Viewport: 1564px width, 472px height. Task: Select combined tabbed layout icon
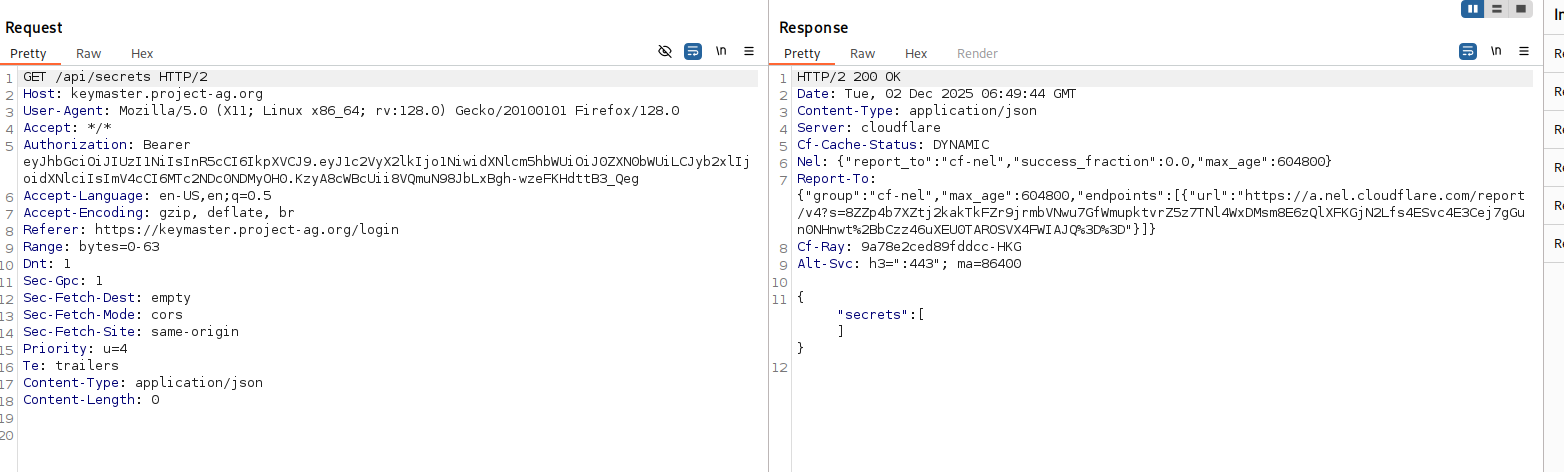(1521, 9)
